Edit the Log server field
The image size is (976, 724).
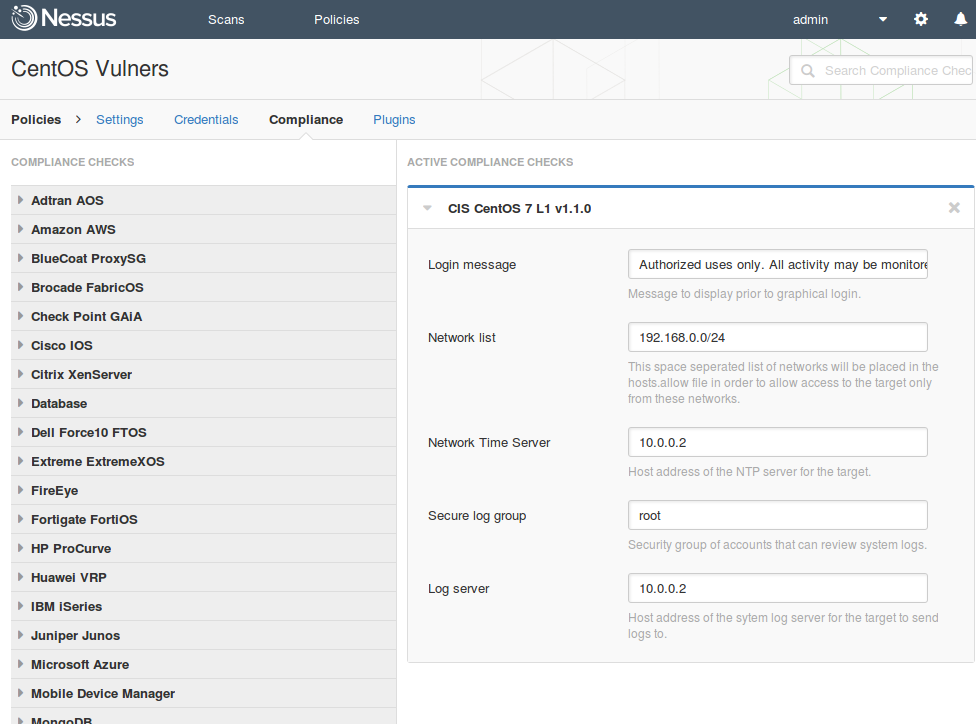(x=777, y=588)
